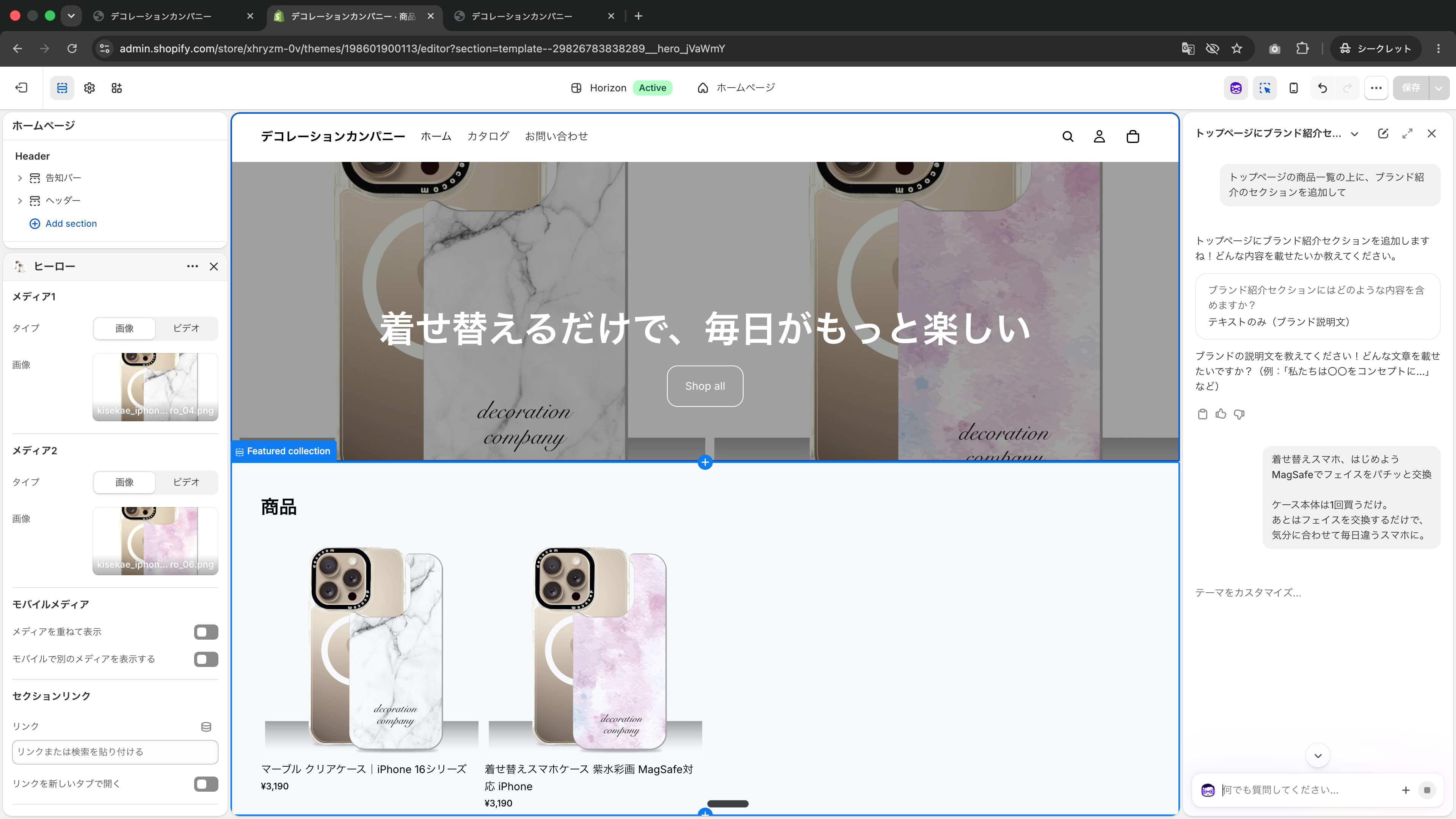
Task: Open the Sections panel icon
Action: coord(62,88)
